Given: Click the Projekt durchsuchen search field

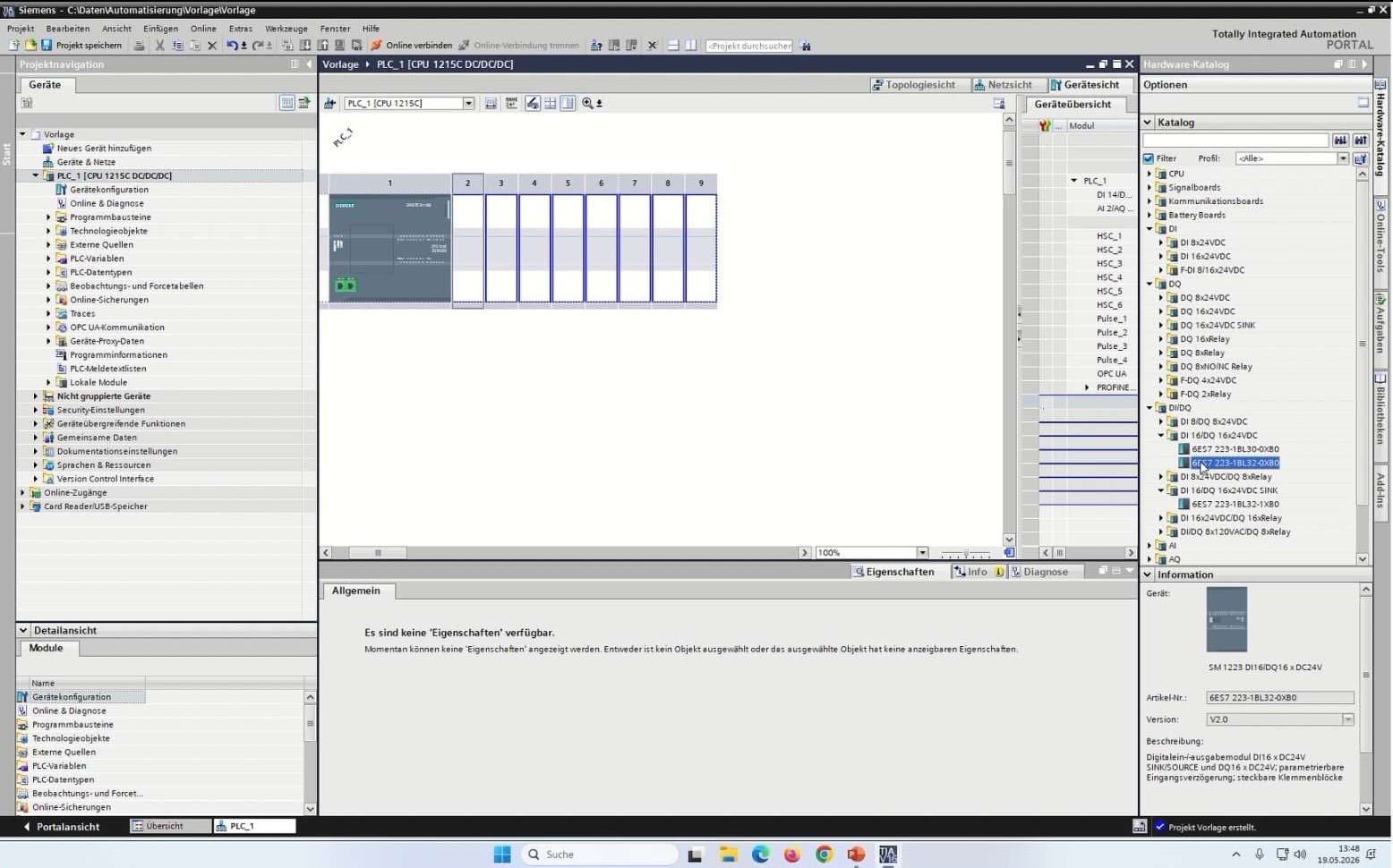Looking at the screenshot, I should pyautogui.click(x=749, y=46).
